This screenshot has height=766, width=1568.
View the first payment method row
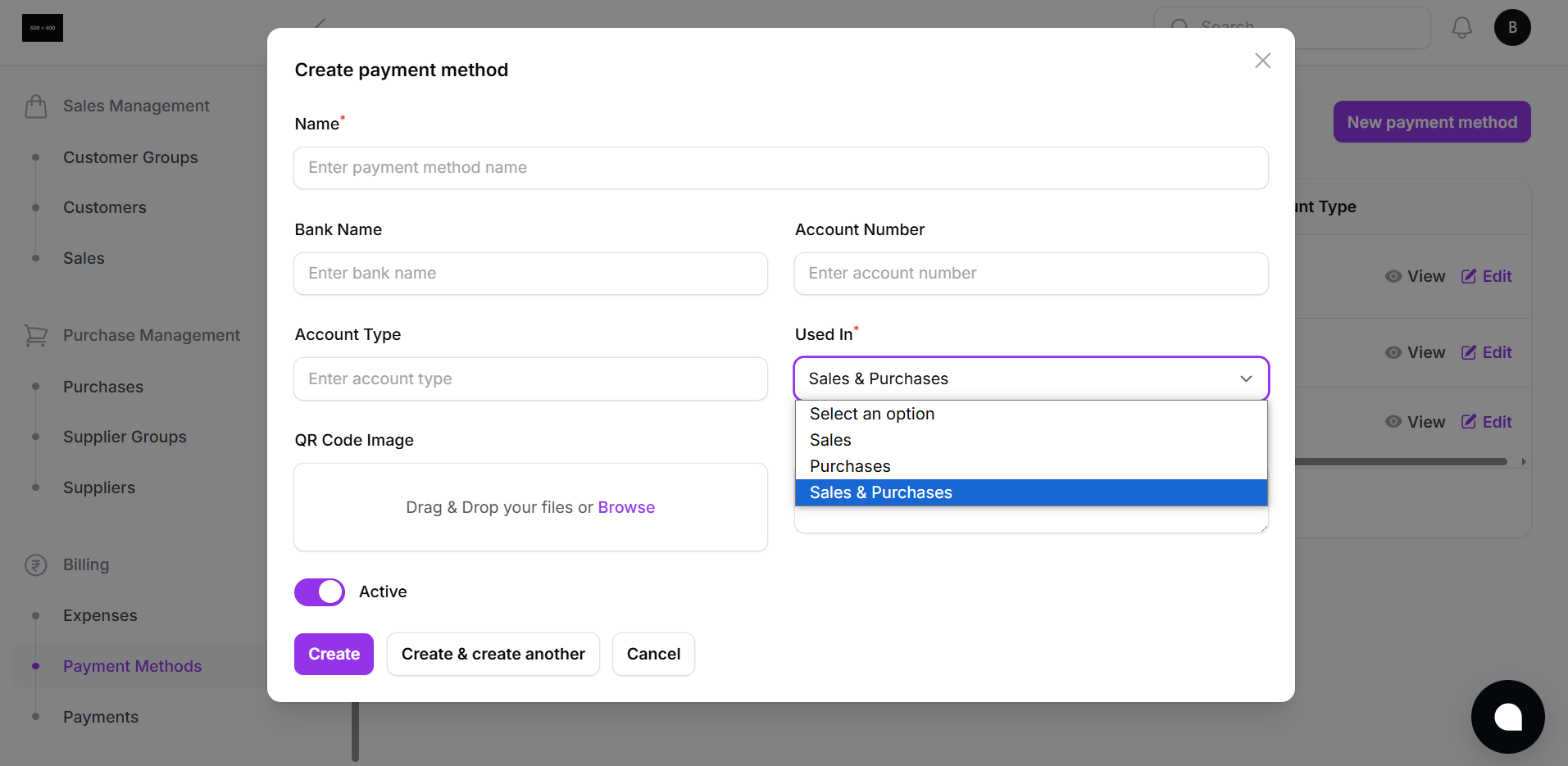pos(1416,276)
